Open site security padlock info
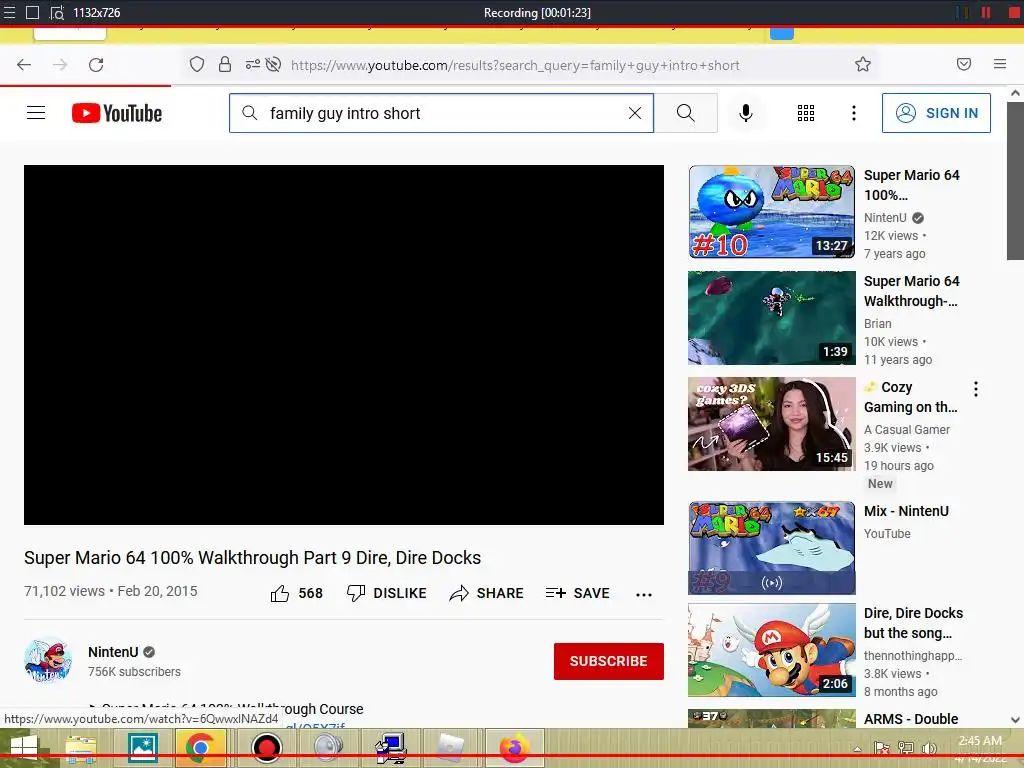1024x768 pixels. [225, 64]
